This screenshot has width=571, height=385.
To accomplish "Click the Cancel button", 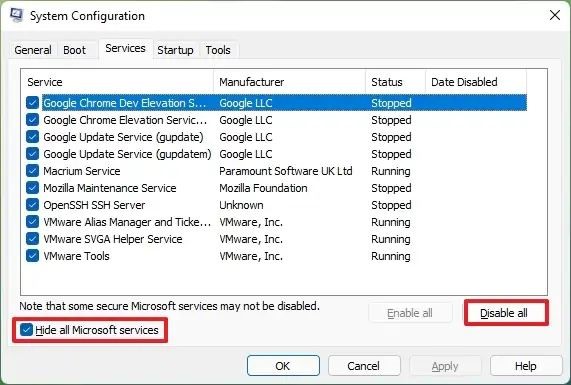I will pyautogui.click(x=364, y=366).
